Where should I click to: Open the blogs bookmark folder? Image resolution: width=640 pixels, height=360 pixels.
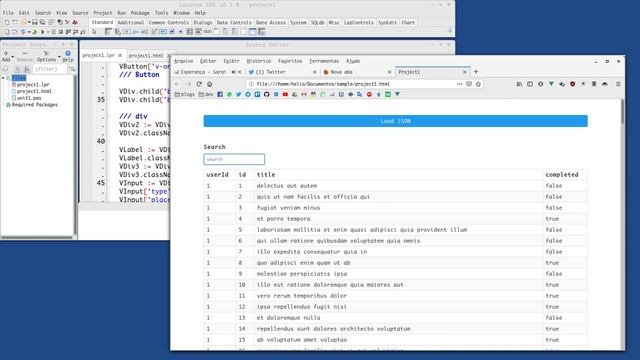pyautogui.click(x=184, y=94)
